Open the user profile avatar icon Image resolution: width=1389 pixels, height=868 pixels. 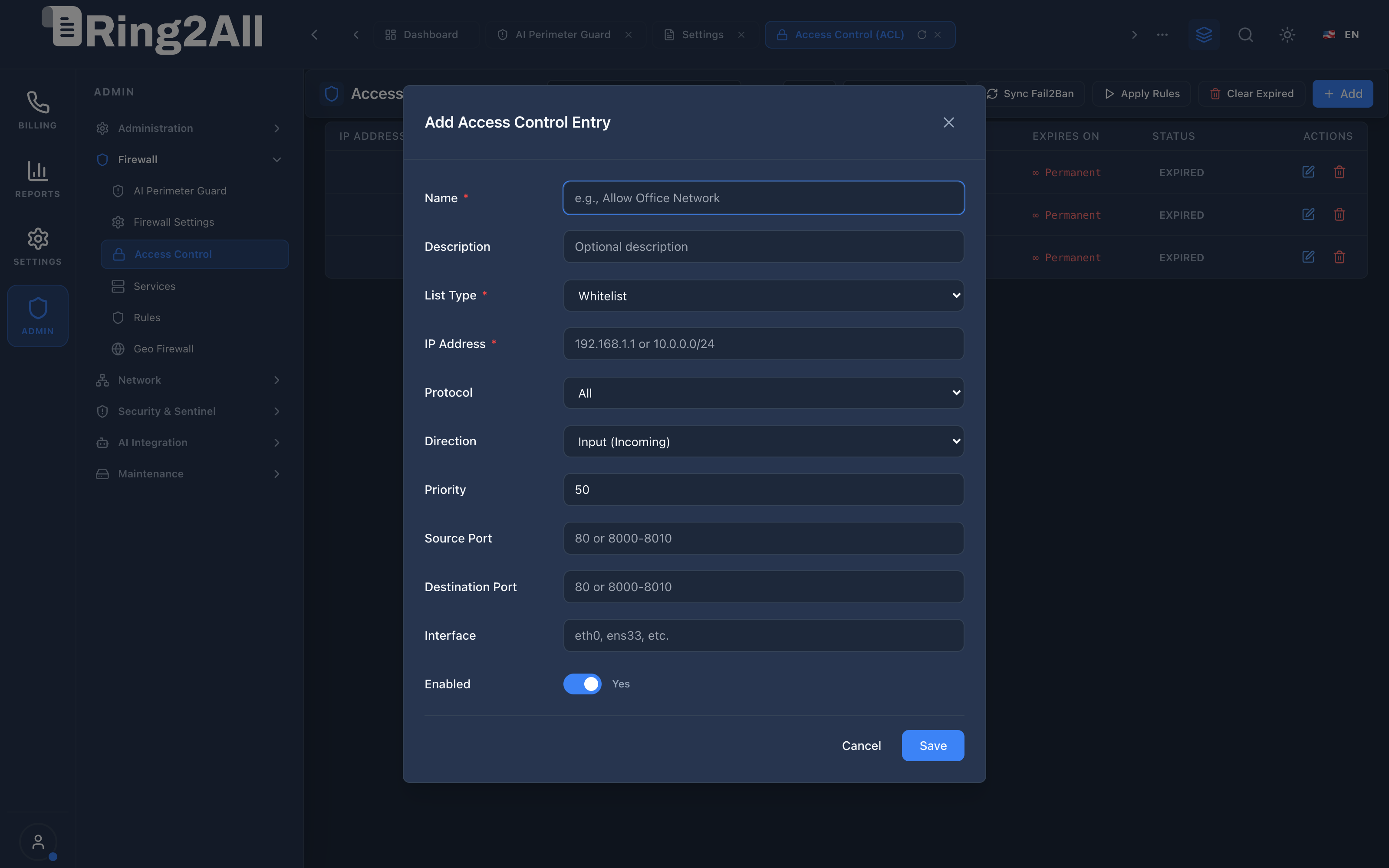[38, 842]
